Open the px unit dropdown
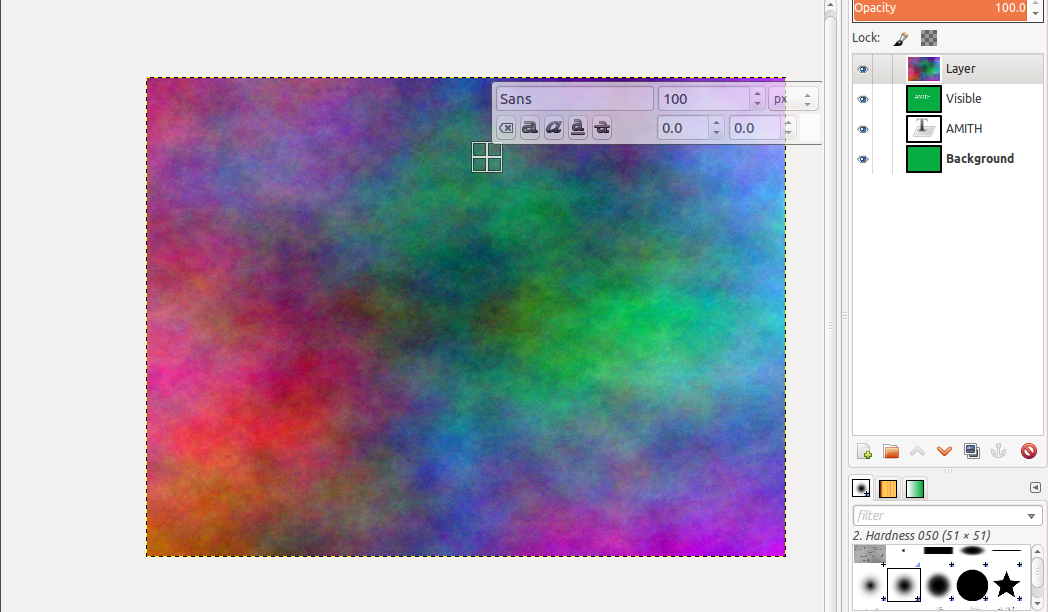The image size is (1048, 612). click(793, 99)
